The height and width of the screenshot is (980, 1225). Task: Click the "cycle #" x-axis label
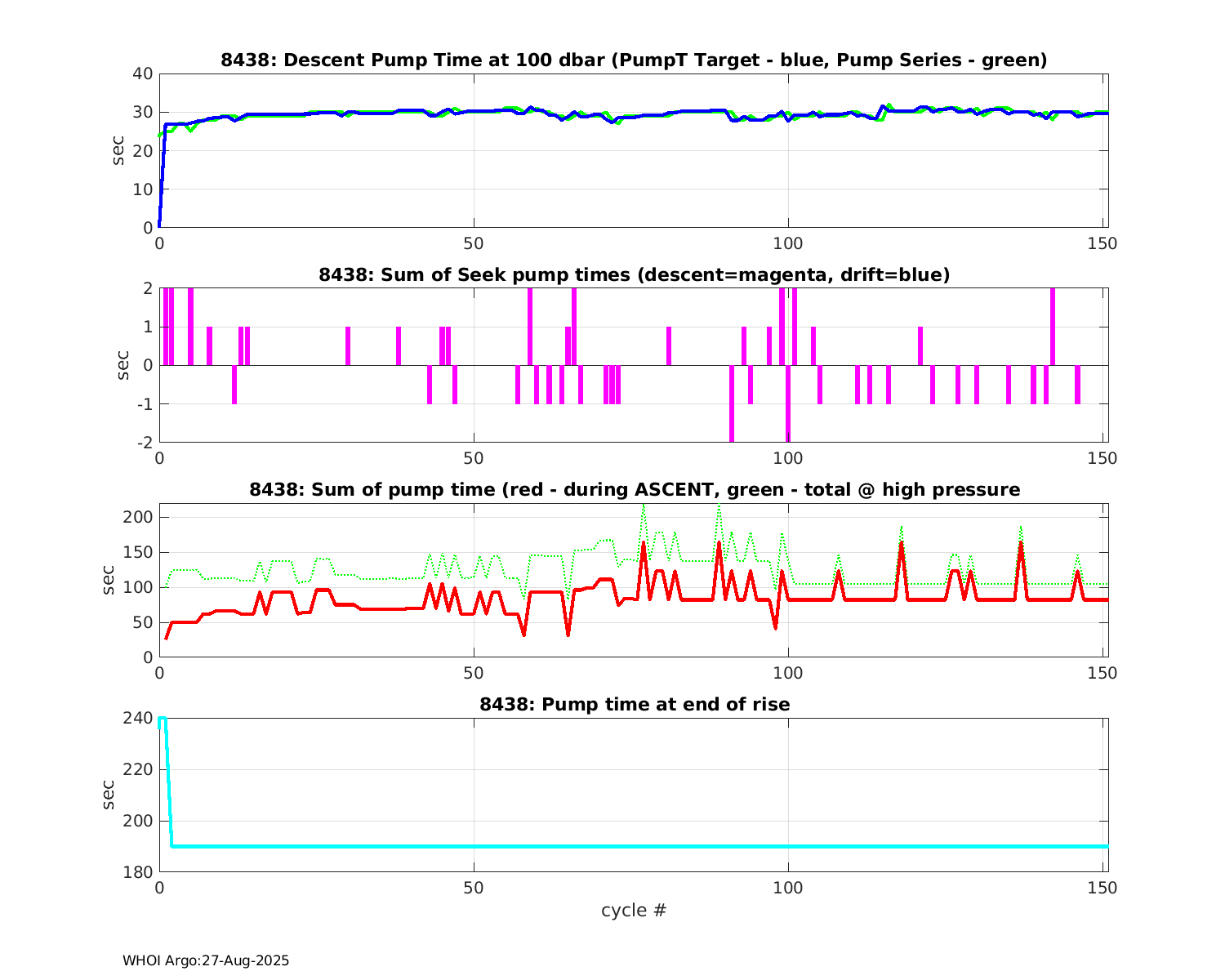(x=634, y=910)
